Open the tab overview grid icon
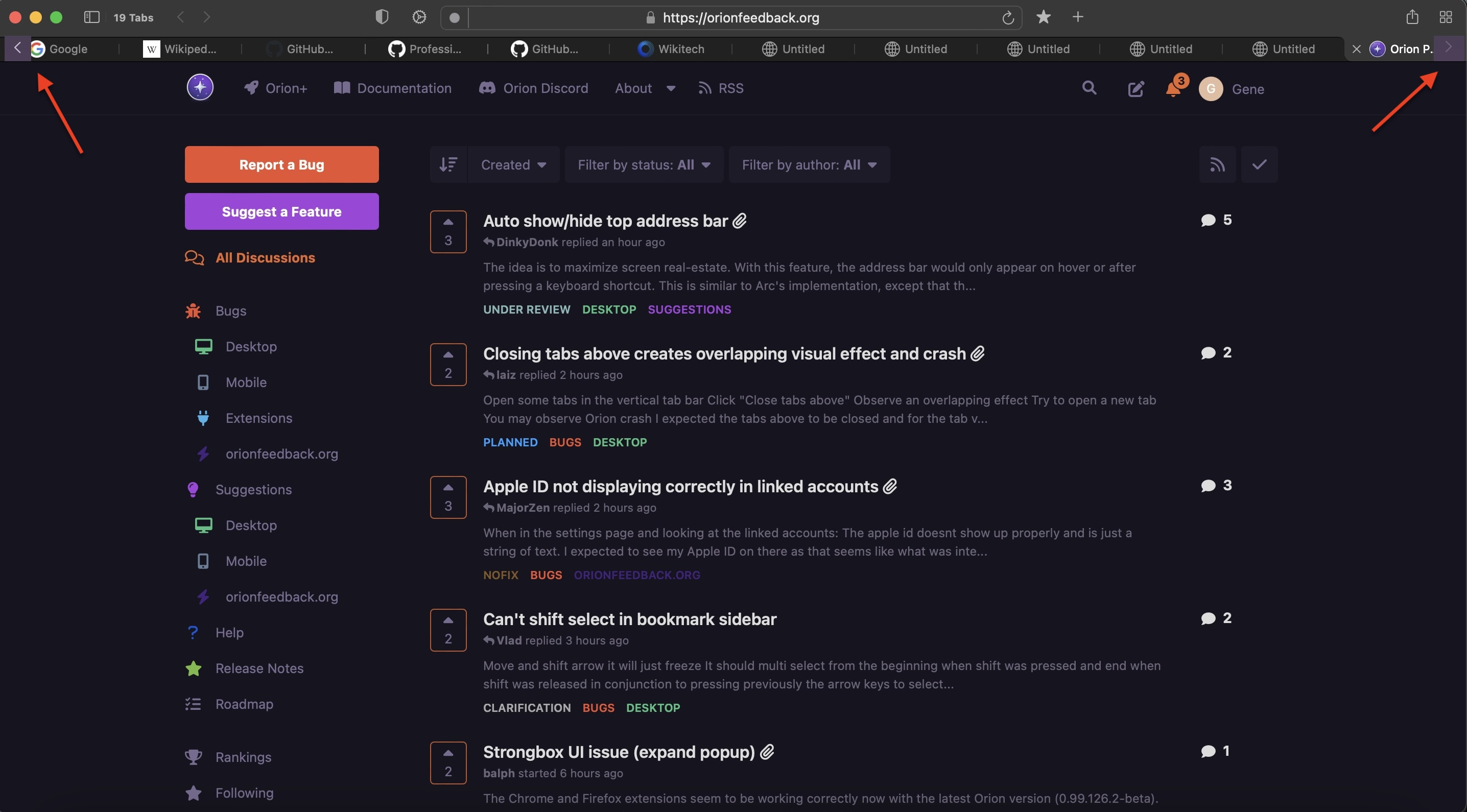Screen dimensions: 1467x812 tap(1446, 17)
